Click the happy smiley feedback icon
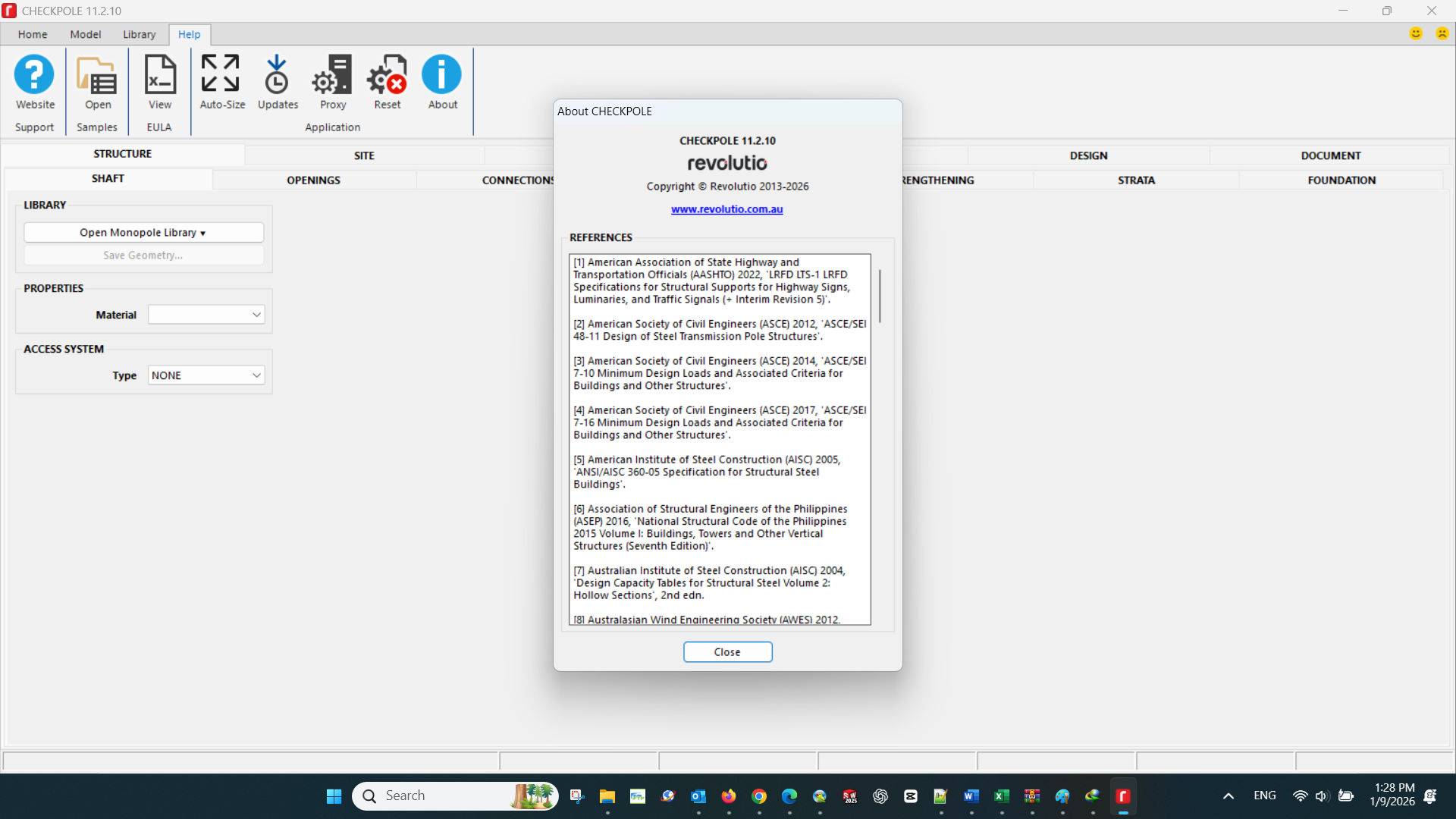Image resolution: width=1456 pixels, height=819 pixels. (x=1415, y=33)
